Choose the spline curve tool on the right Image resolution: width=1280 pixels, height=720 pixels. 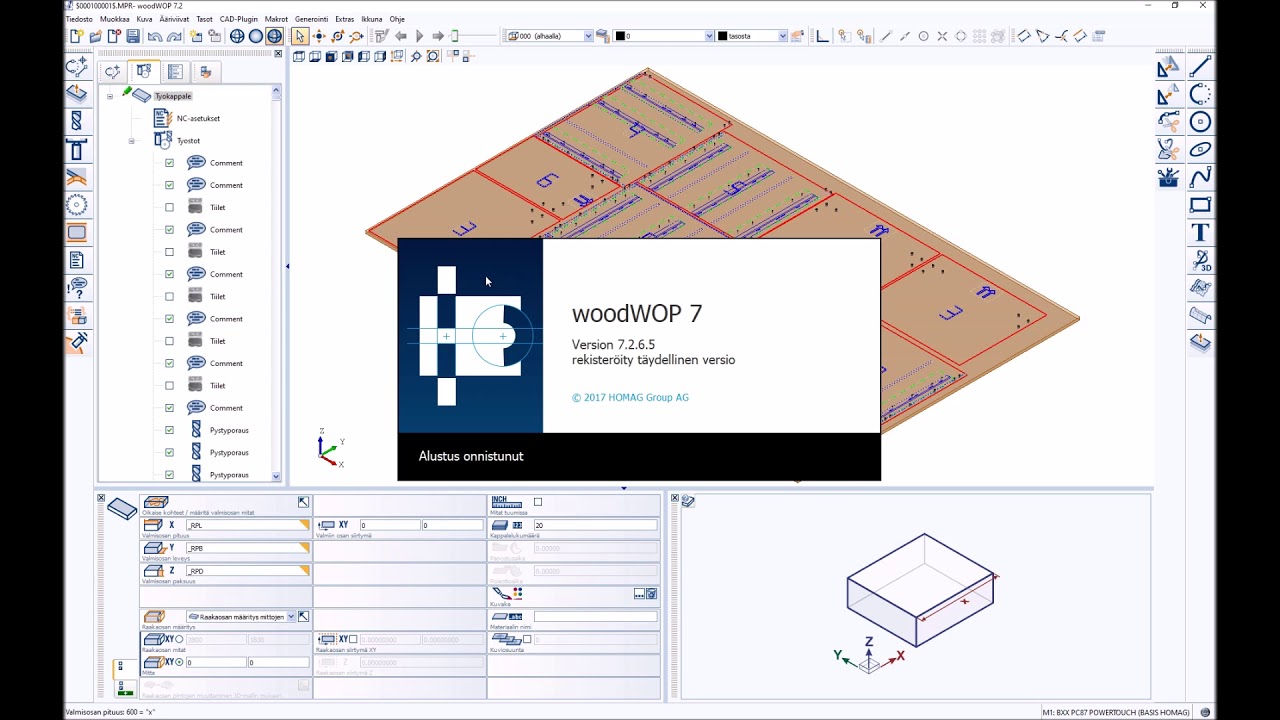point(1200,177)
